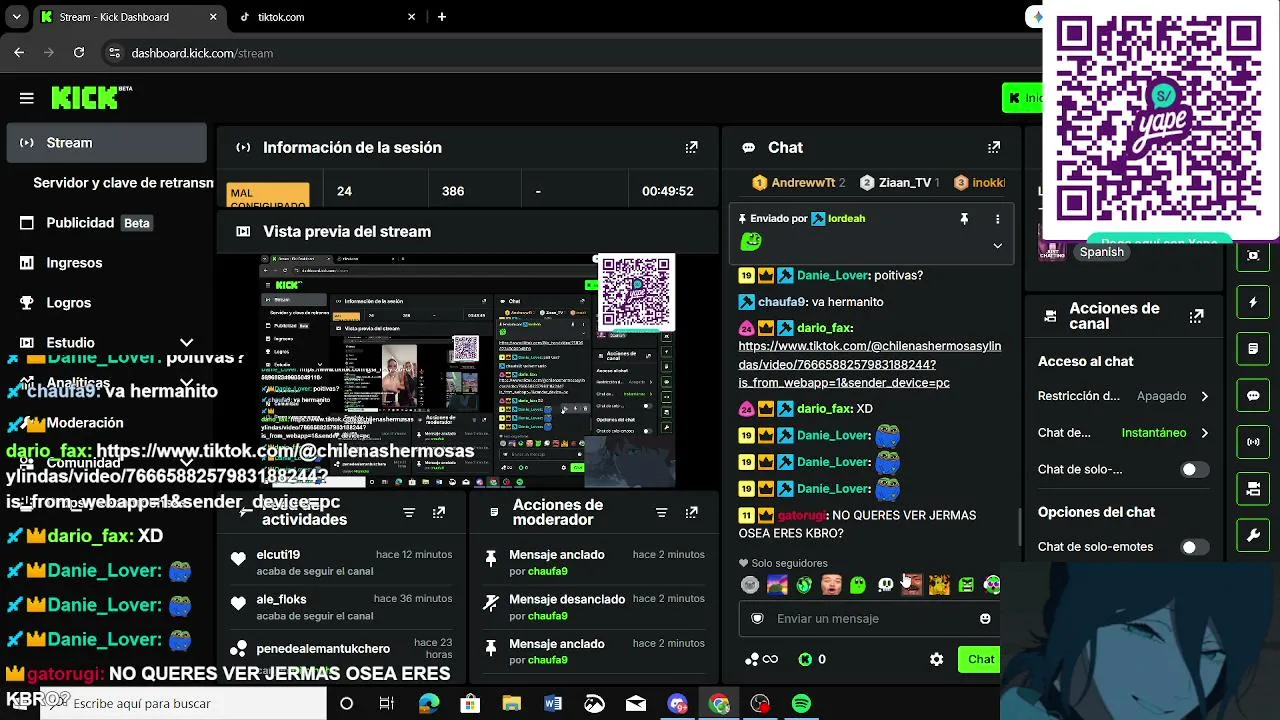The width and height of the screenshot is (1280, 720).
Task: Click AndrewwTt in the top chatters row
Action: click(803, 183)
